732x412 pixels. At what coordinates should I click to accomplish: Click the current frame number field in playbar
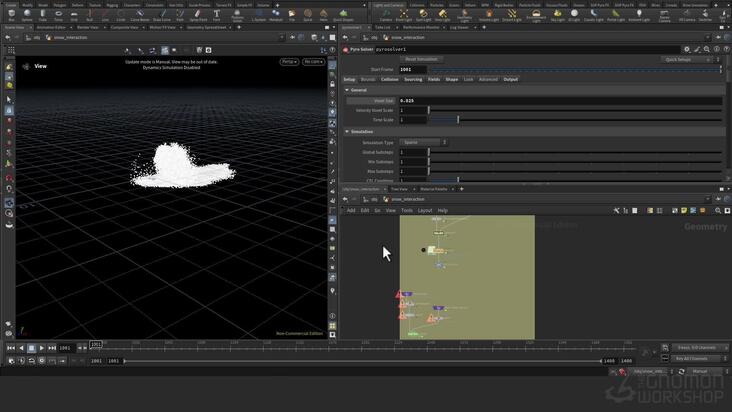pos(66,348)
